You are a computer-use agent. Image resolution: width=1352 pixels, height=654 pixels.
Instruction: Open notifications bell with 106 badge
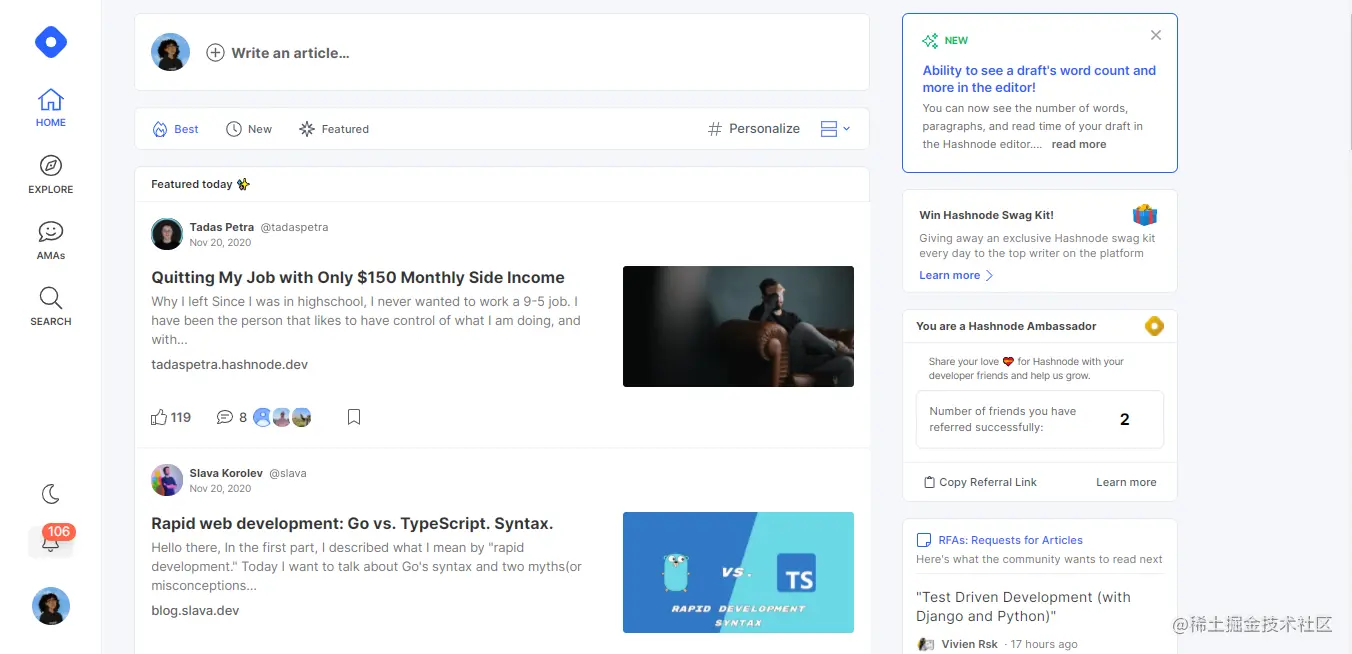pyautogui.click(x=51, y=541)
